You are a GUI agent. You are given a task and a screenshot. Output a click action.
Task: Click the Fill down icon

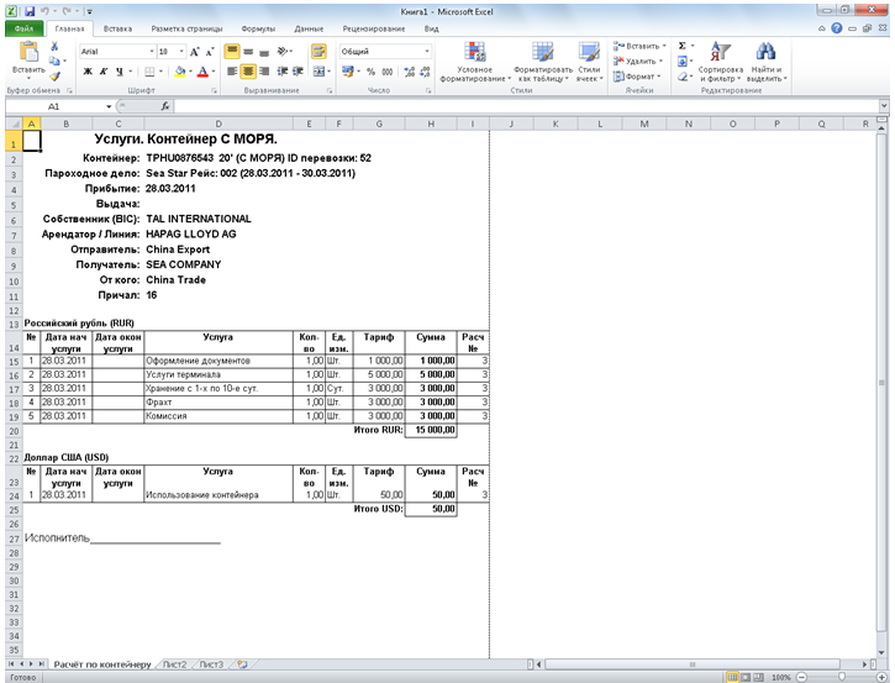coord(682,61)
